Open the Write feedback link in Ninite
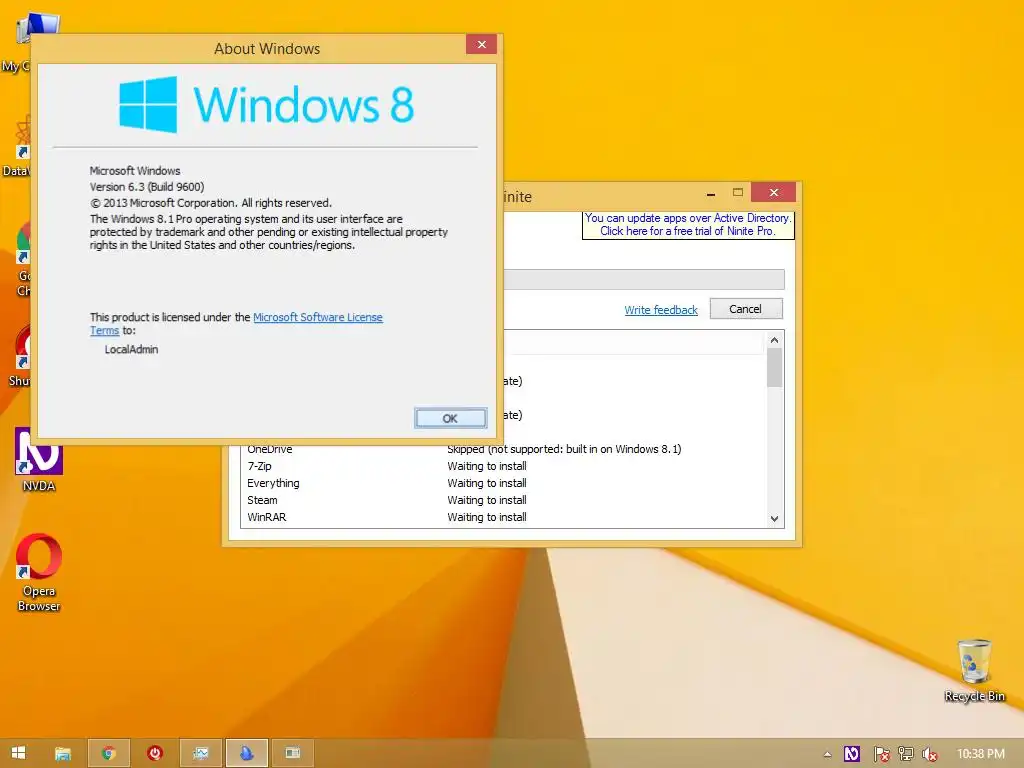This screenshot has height=768, width=1024. pyautogui.click(x=661, y=310)
